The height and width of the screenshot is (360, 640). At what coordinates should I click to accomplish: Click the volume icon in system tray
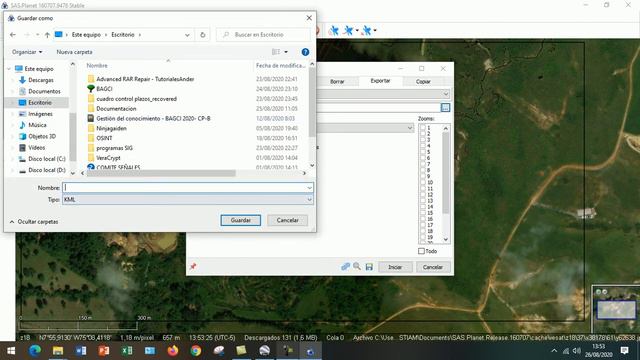pos(576,351)
